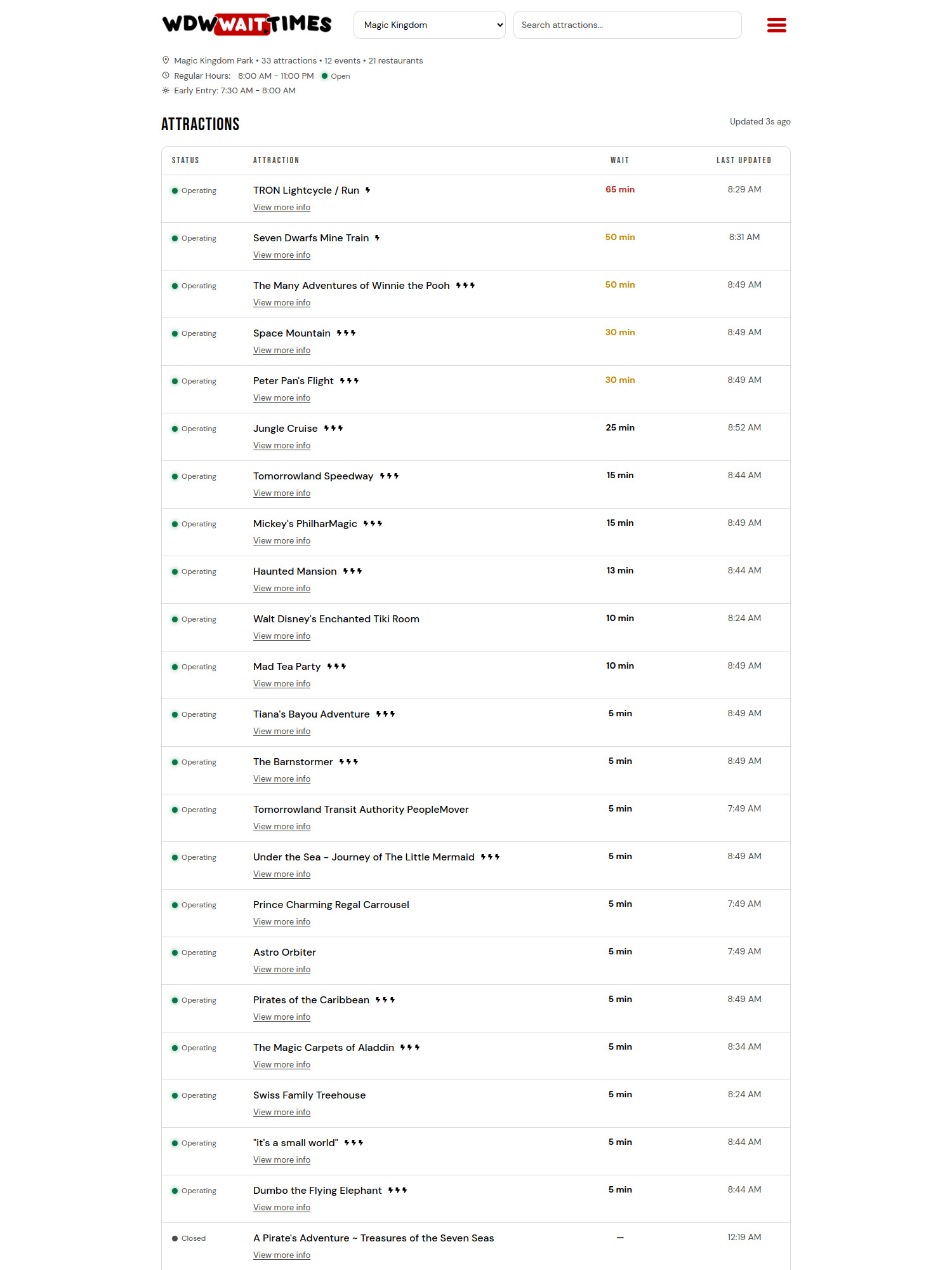Sort by the Wait column header
Screen dimensions: 952x1270
coord(619,161)
